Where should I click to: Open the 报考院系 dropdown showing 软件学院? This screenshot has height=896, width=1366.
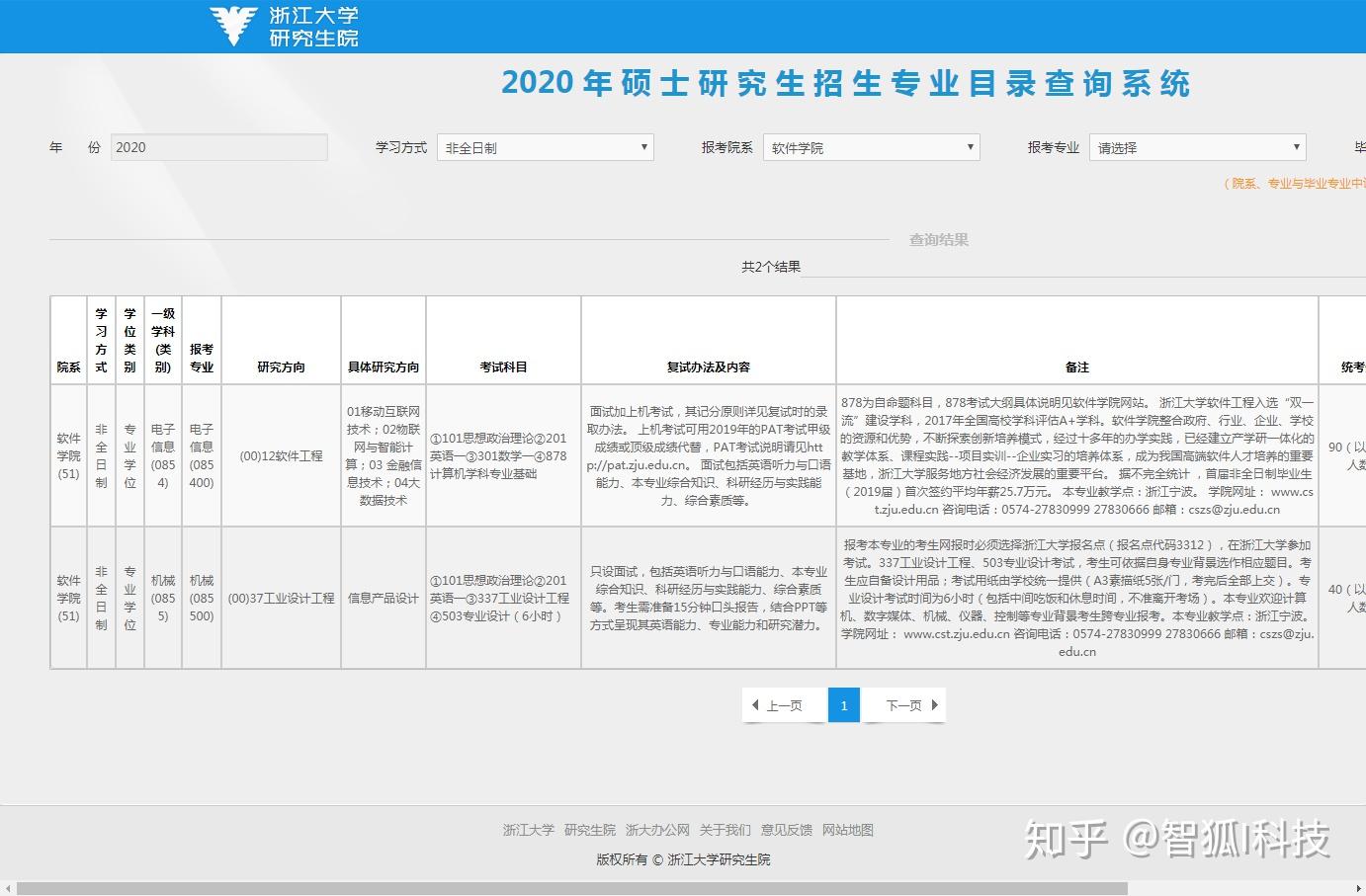pyautogui.click(x=871, y=147)
